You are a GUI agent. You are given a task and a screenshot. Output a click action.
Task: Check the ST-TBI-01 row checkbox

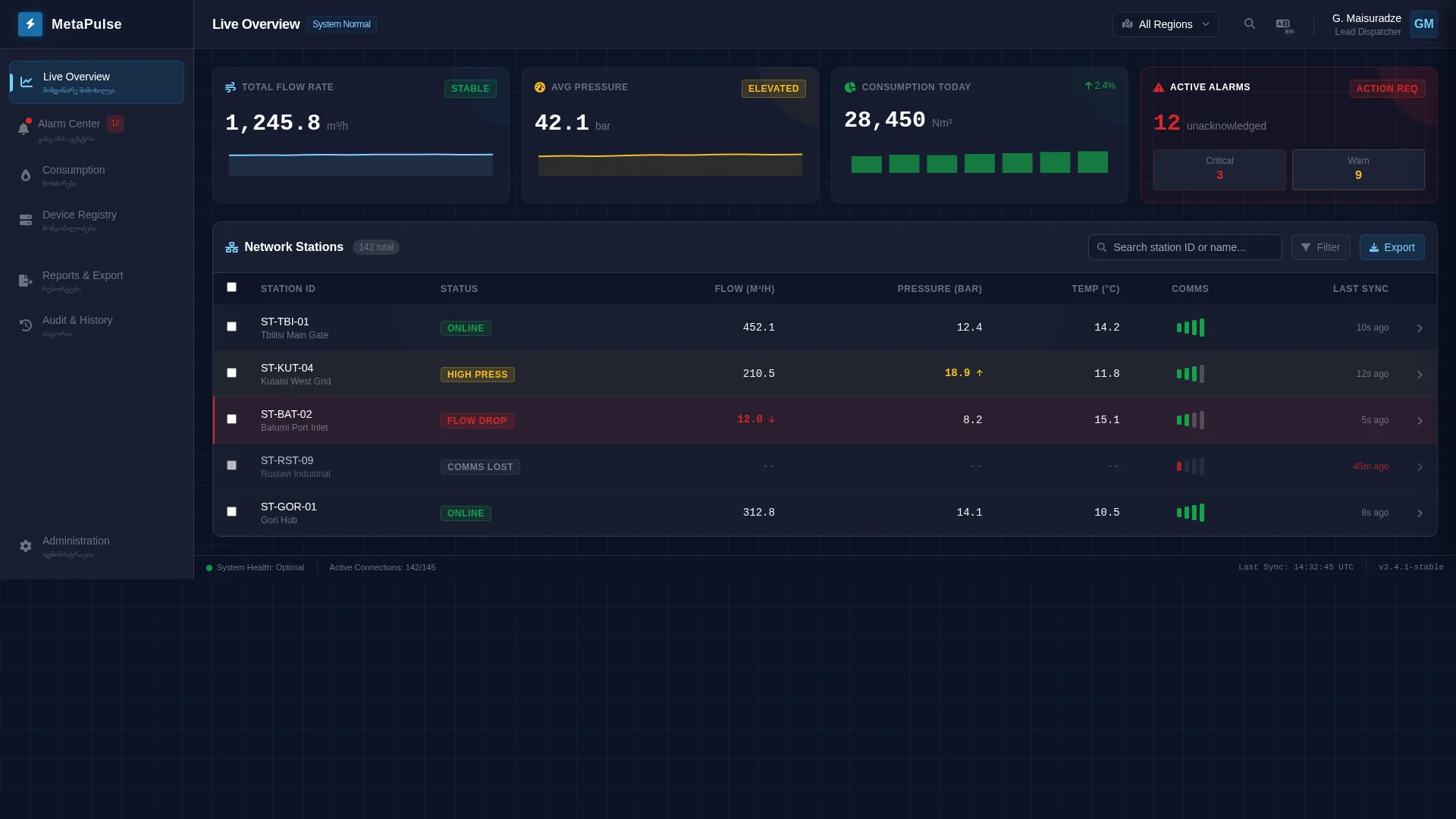231,327
